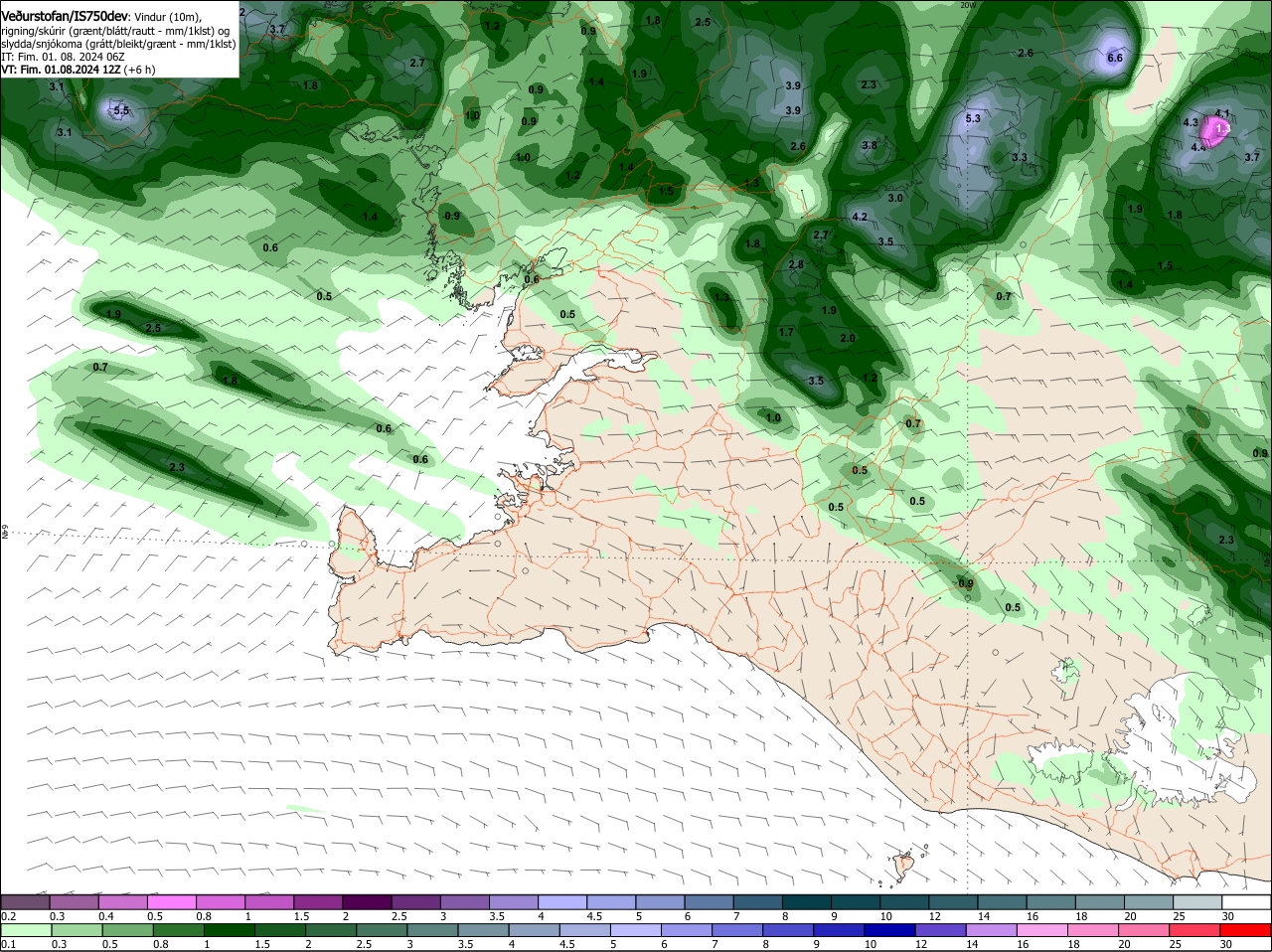
Task: Select the bright pink swatch labeled 0.5 in upper legend
Action: tap(173, 901)
